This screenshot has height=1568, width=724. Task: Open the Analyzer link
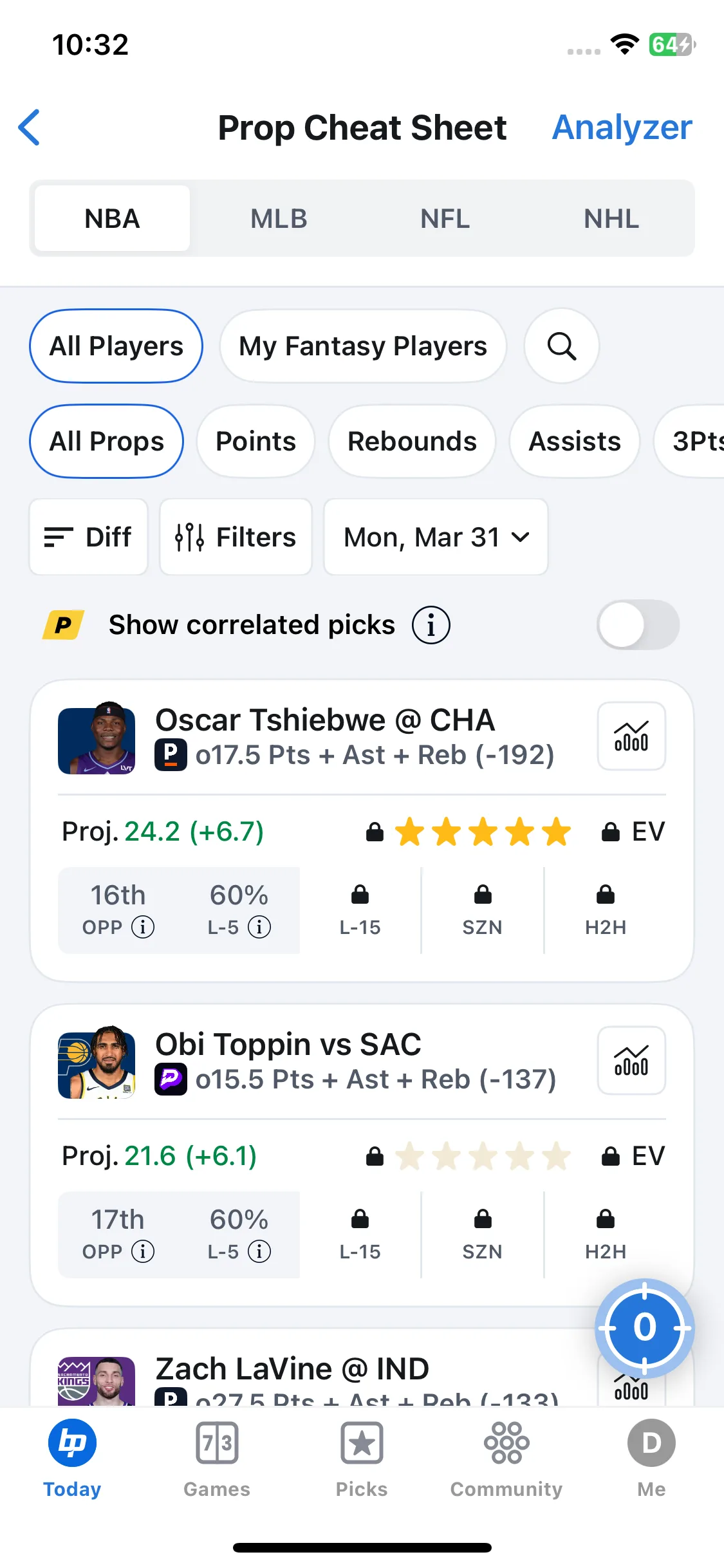(x=622, y=127)
